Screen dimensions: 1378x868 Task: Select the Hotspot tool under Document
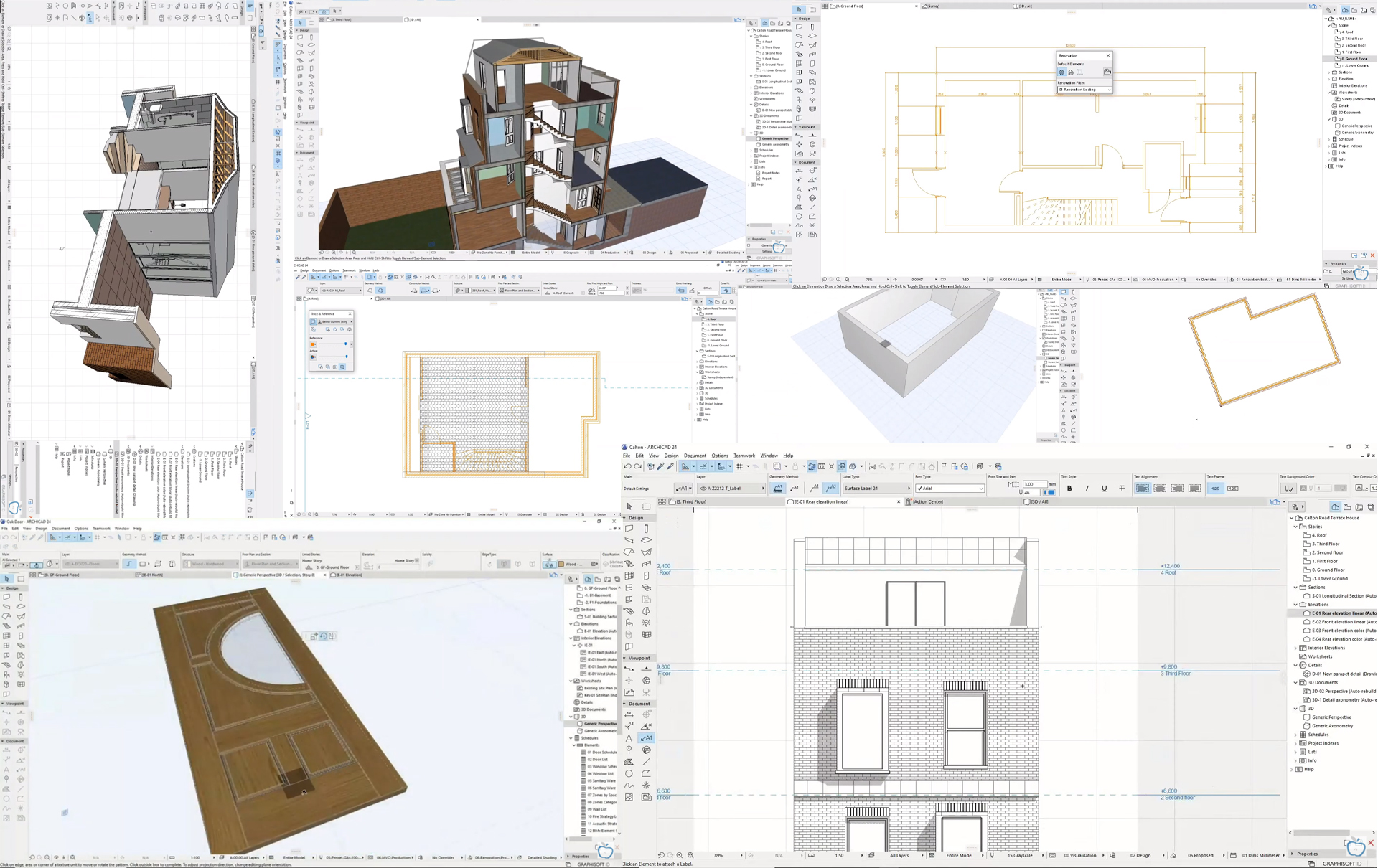point(647,785)
